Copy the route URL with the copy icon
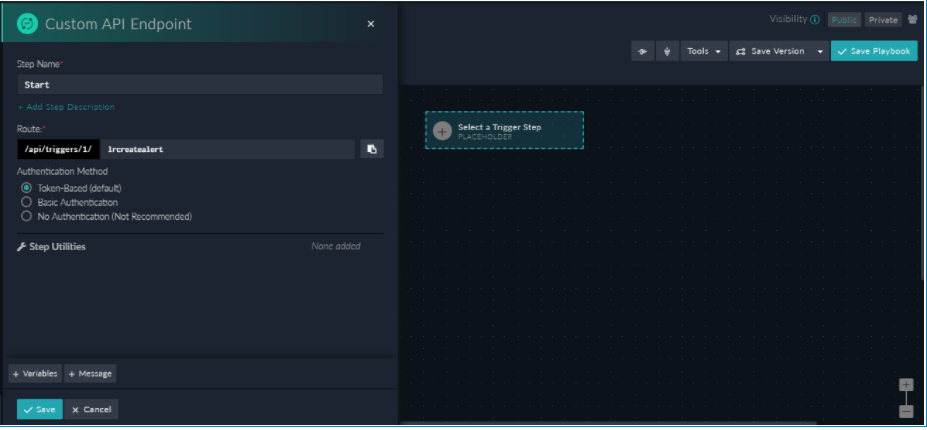927x430 pixels. 371,149
